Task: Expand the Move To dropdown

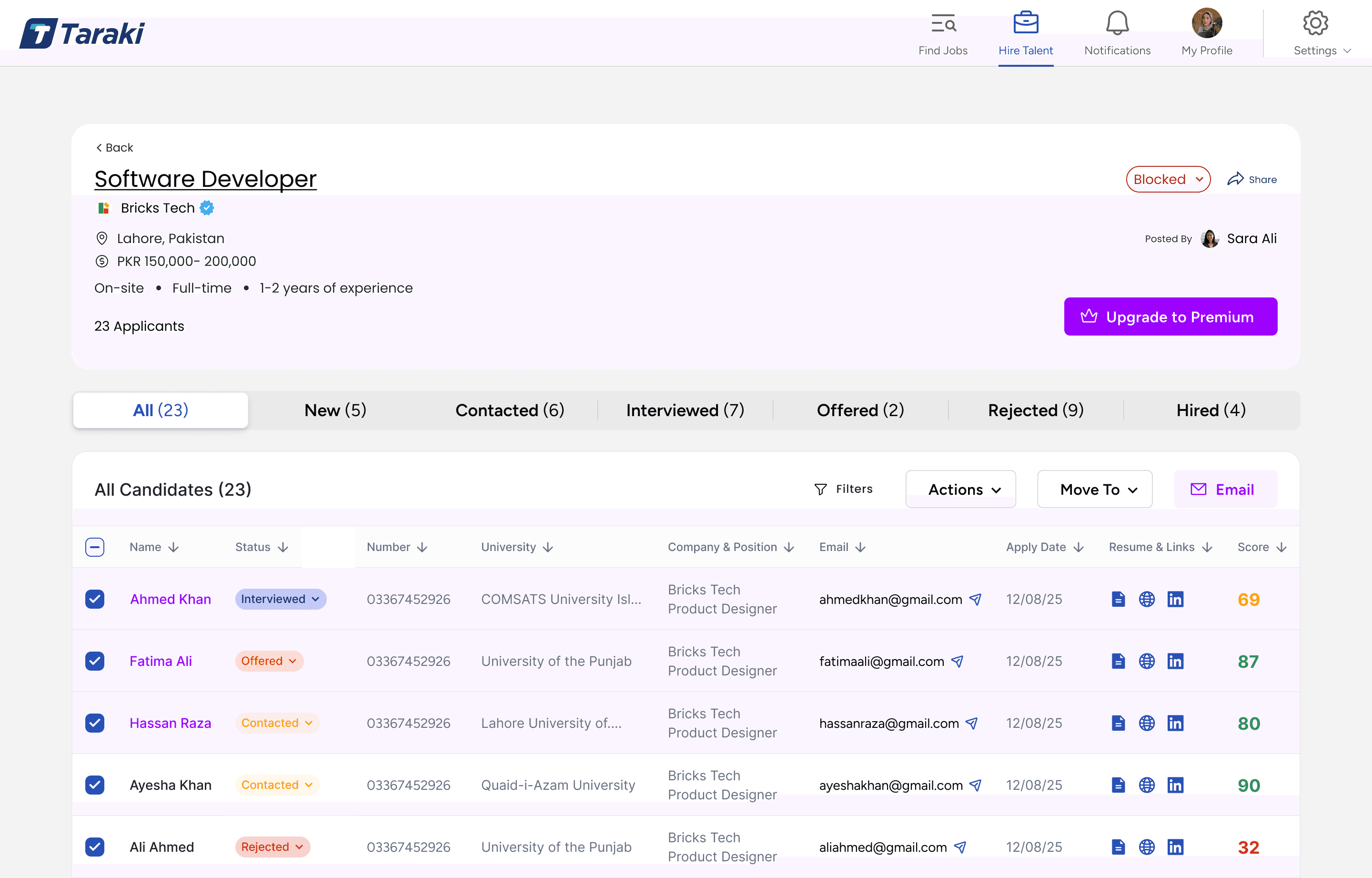Action: (1094, 489)
